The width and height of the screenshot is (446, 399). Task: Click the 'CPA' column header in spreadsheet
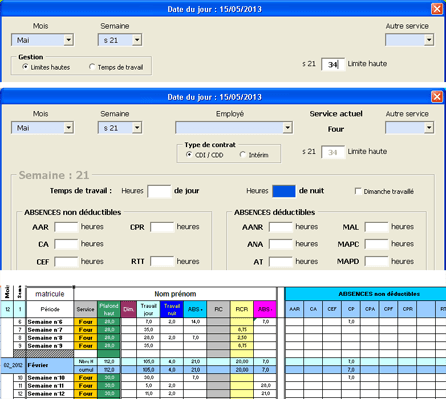coord(370,309)
